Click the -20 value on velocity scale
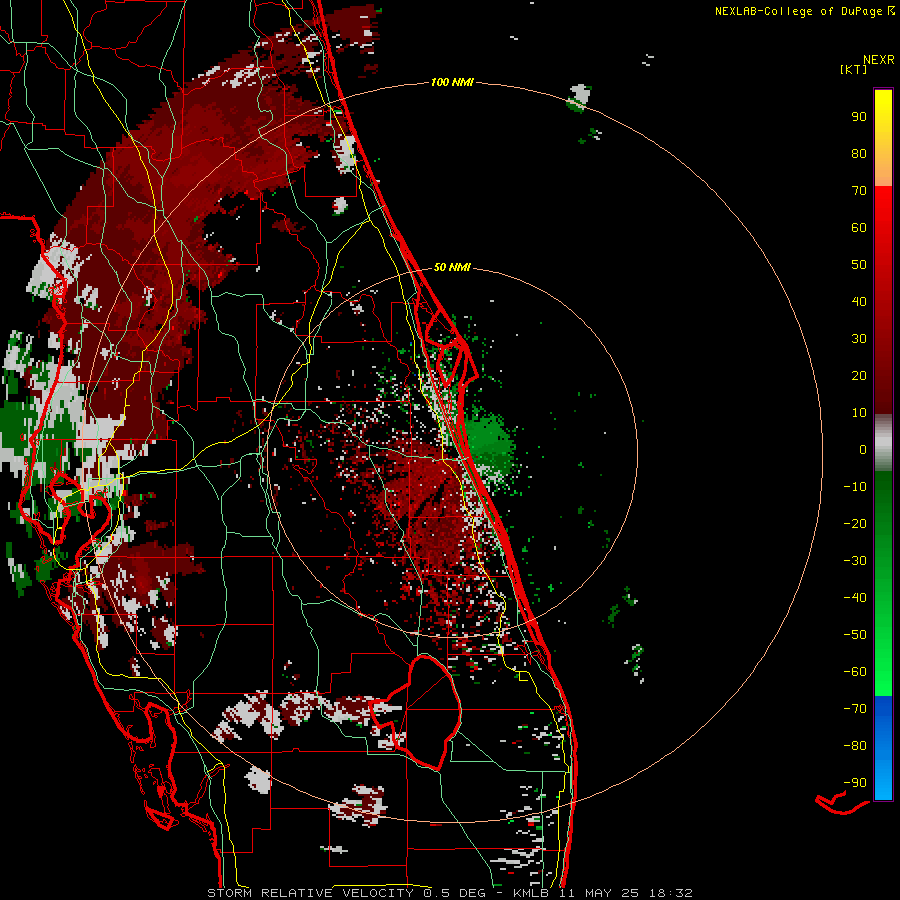 click(855, 524)
